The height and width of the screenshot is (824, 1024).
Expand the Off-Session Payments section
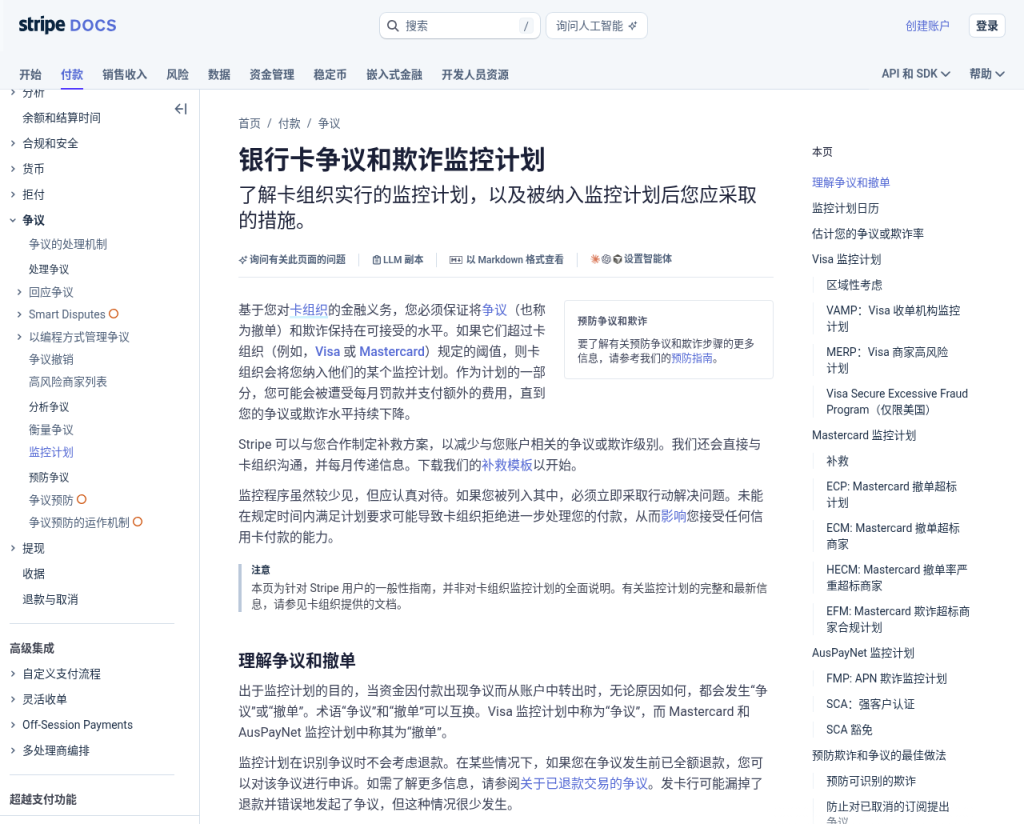coord(12,725)
